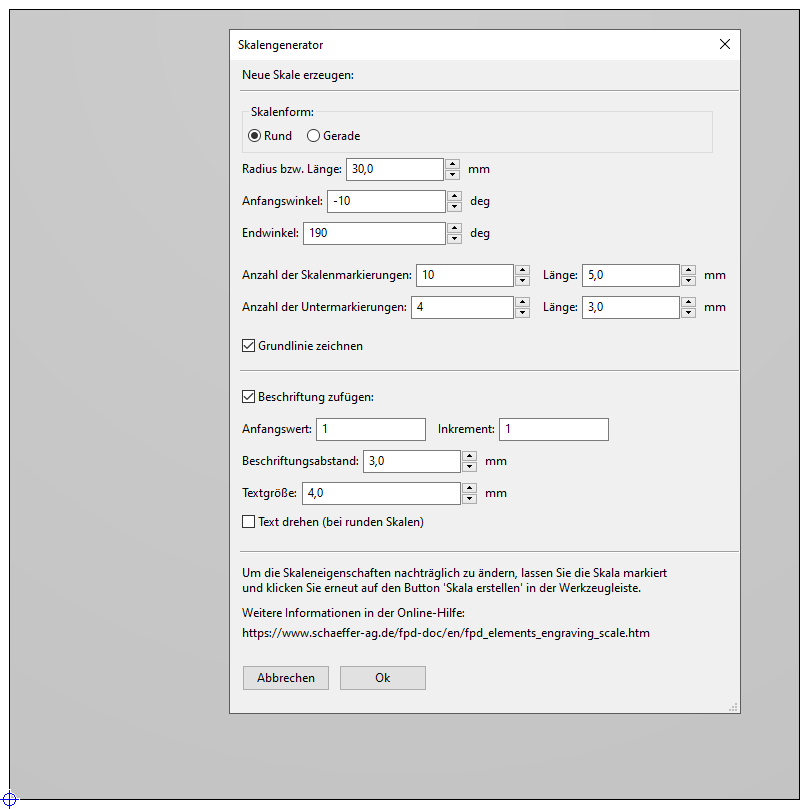
Task: Increase the scale marking Länge of 5,0
Action: (688, 270)
